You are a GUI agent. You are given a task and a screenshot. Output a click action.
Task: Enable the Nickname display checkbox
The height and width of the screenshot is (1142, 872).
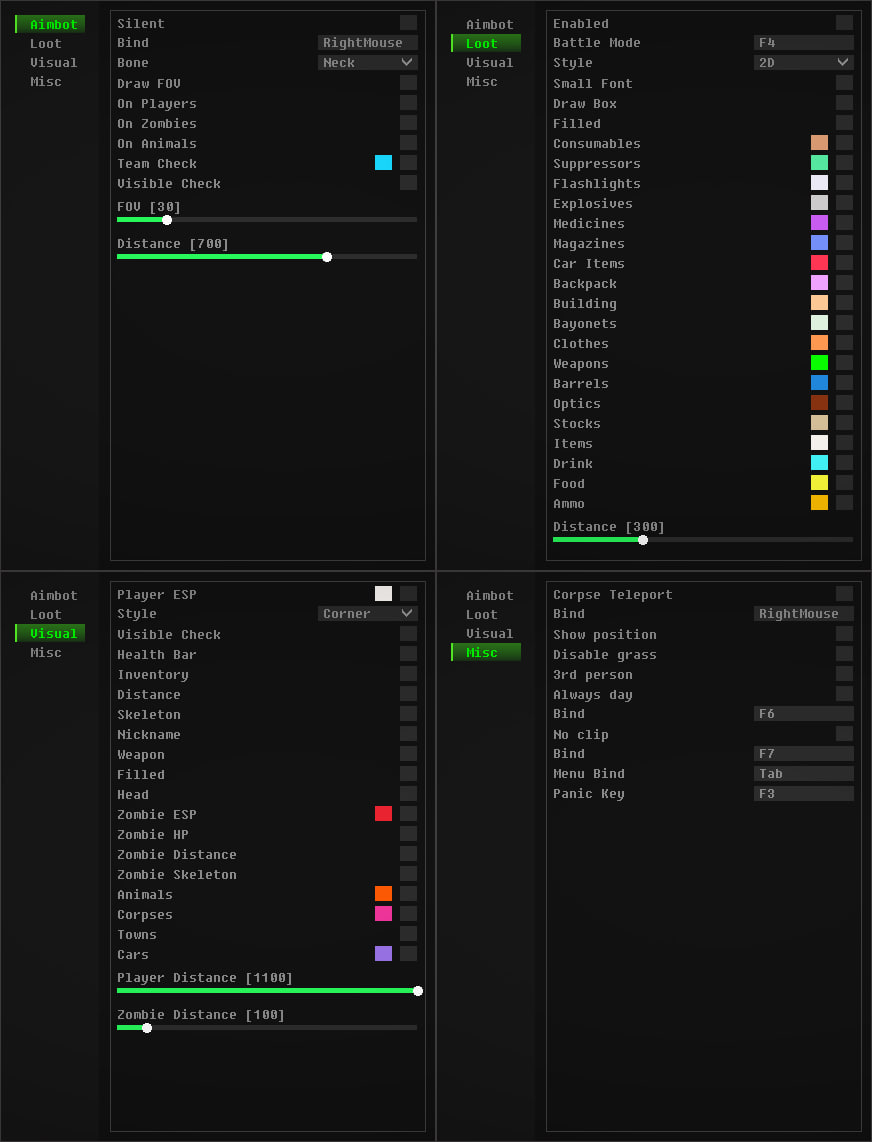point(408,734)
